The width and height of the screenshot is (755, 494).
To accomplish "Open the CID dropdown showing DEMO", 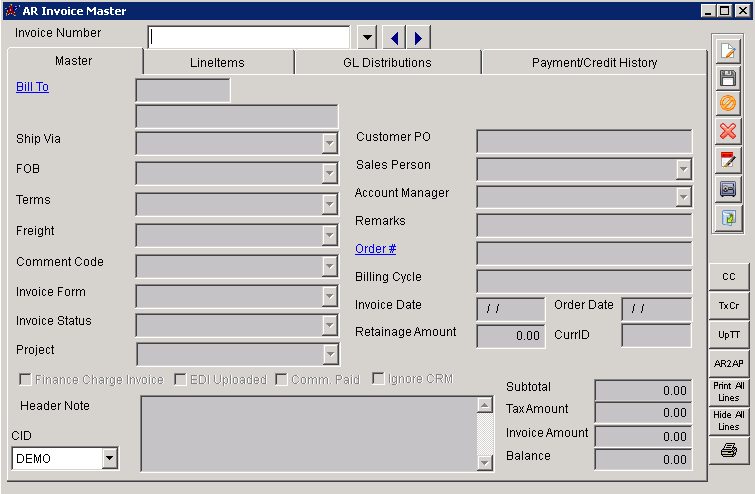I will tap(109, 459).
